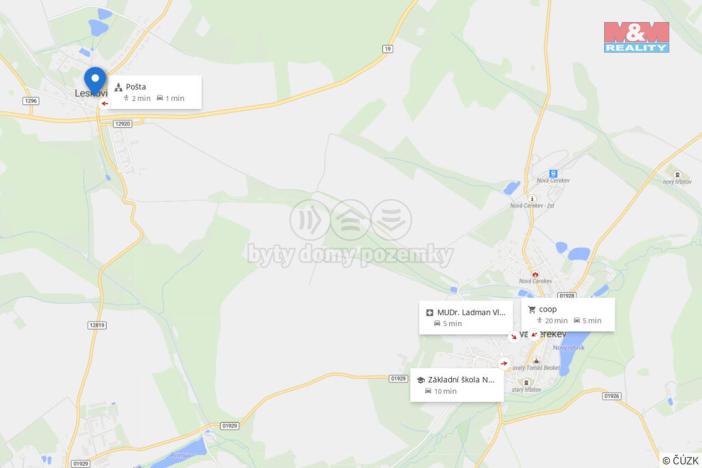Click the nový hřbitov cemetery icon
The height and width of the screenshot is (468, 702).
click(677, 175)
